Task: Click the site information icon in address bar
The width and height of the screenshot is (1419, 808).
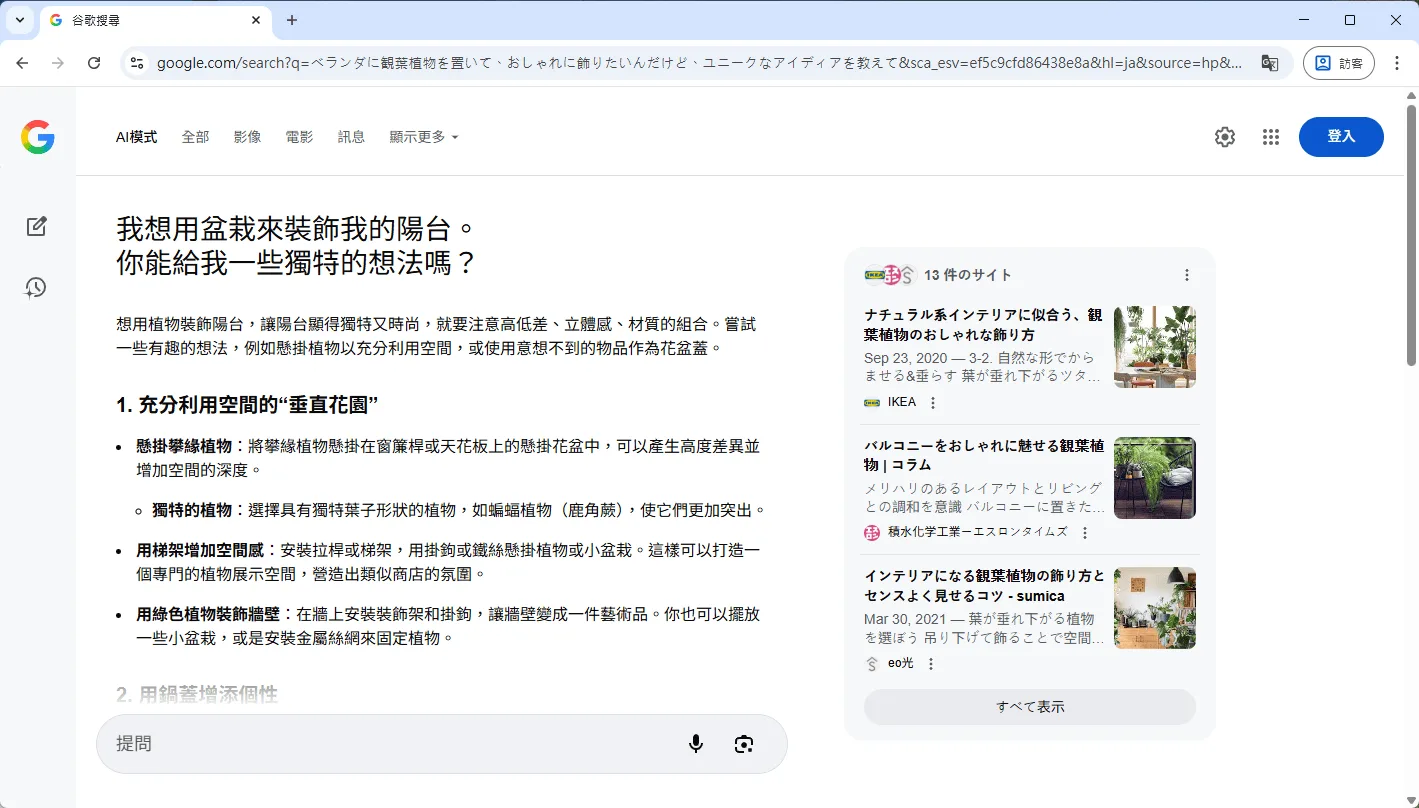Action: pos(136,62)
